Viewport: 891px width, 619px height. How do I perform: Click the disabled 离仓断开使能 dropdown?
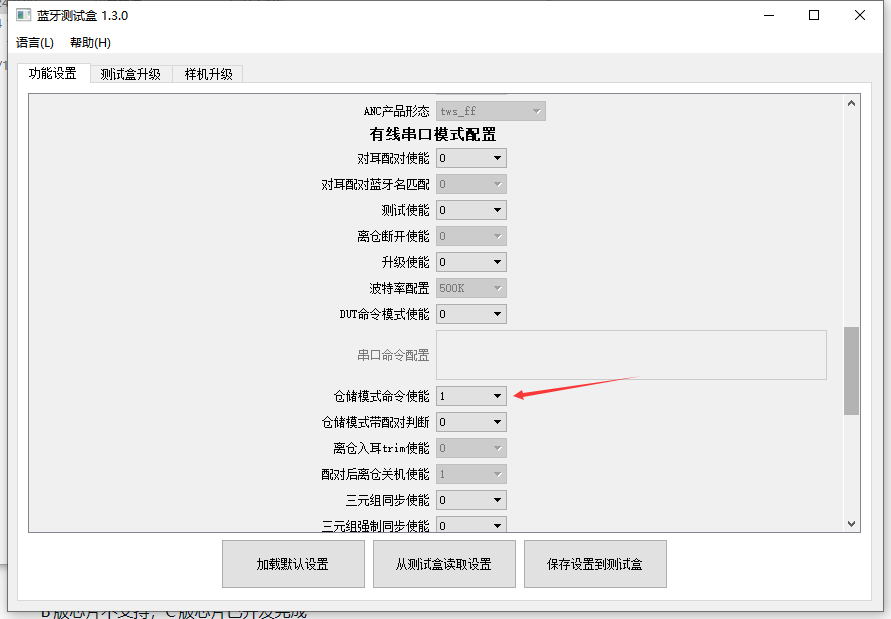coord(471,236)
